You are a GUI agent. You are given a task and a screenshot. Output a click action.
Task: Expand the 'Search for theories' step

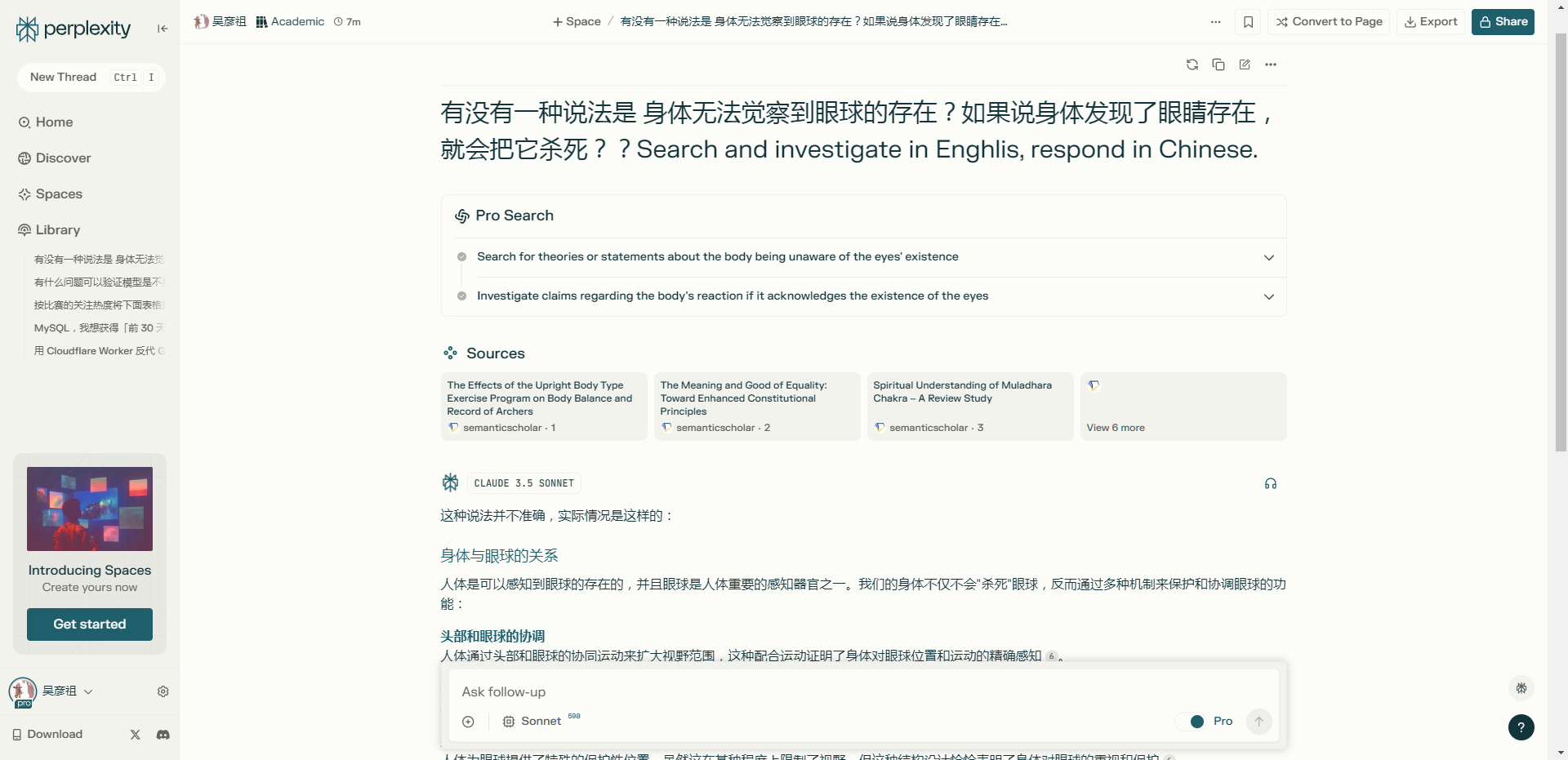pyautogui.click(x=864, y=257)
